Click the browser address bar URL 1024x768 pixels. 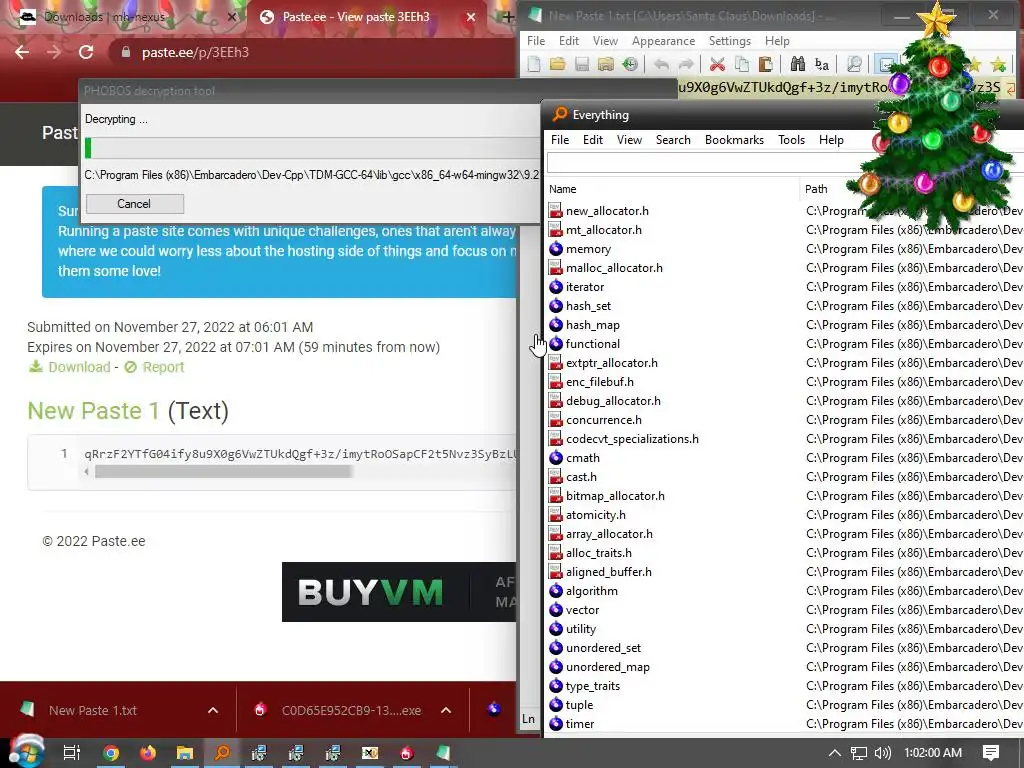195,52
